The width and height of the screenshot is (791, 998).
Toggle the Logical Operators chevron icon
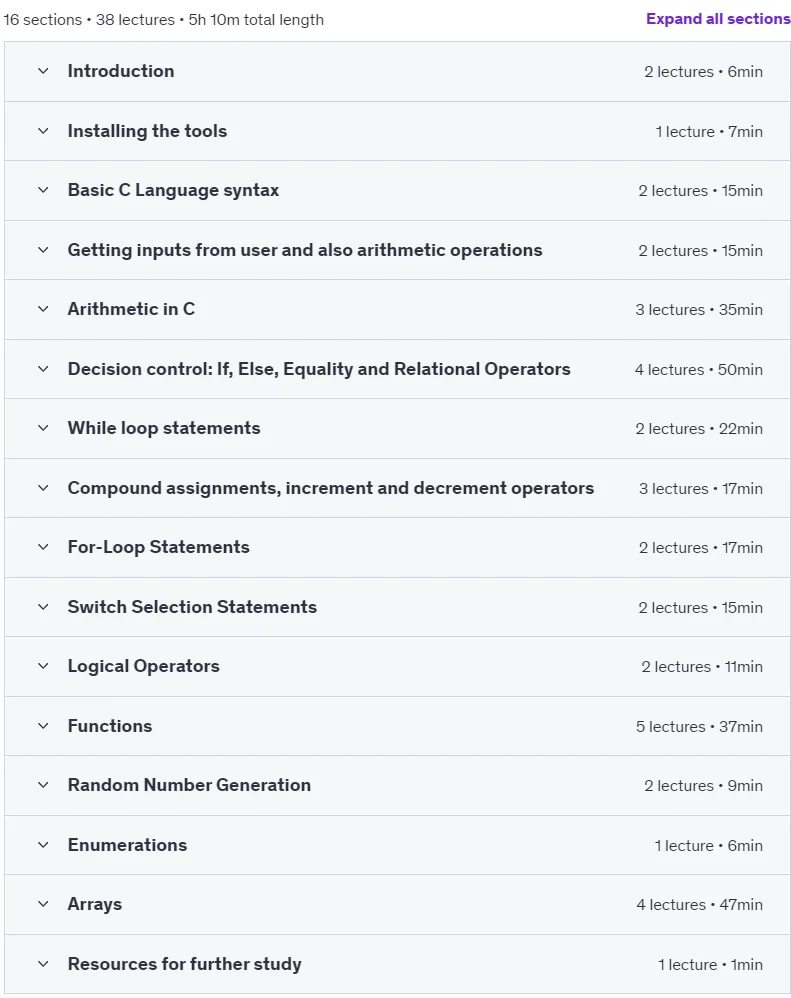(x=43, y=666)
